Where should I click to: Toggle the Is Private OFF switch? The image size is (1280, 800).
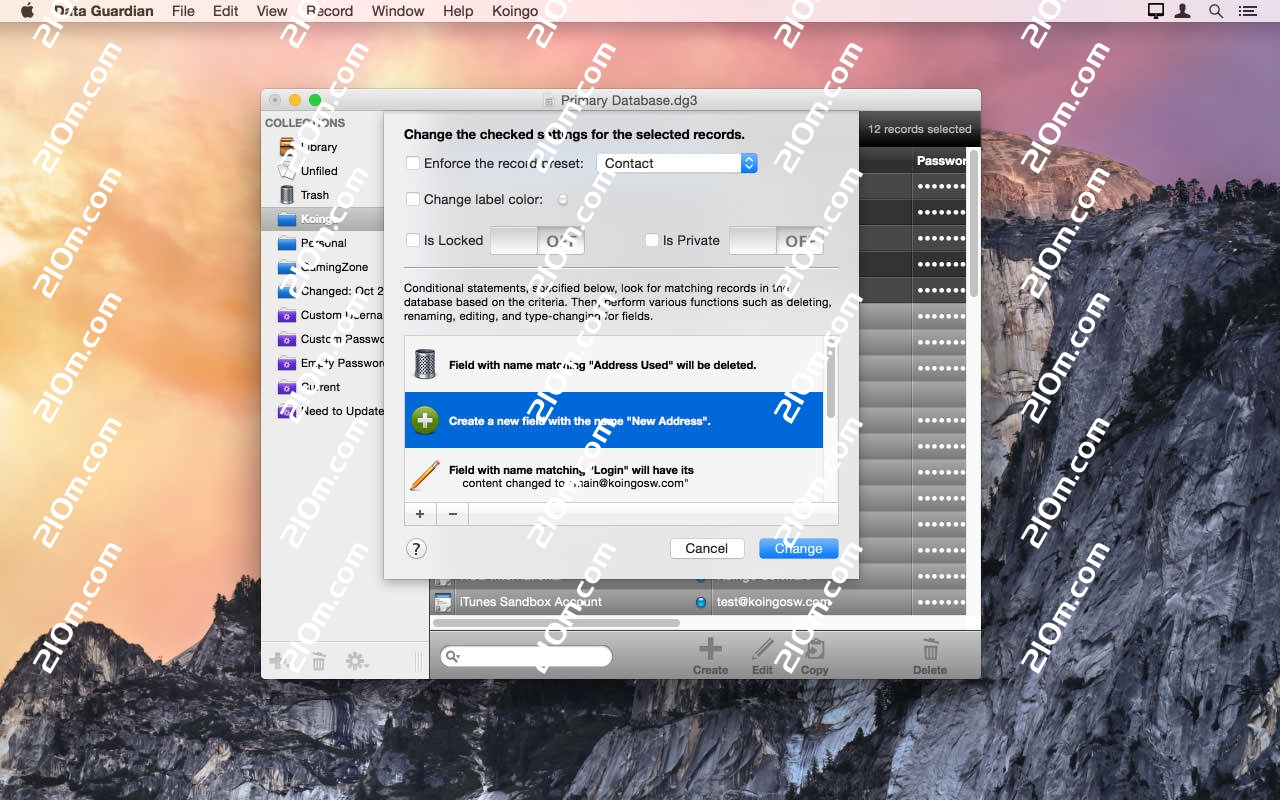click(775, 241)
